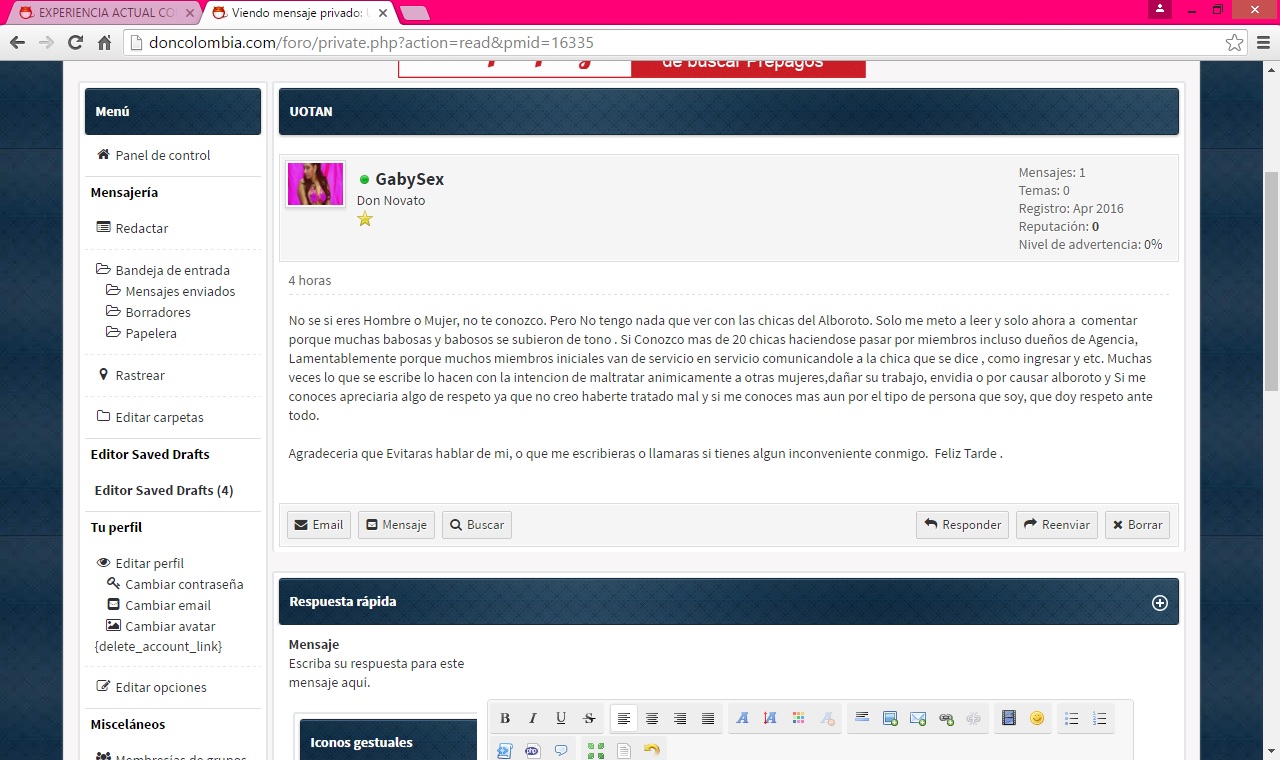Open the emoticon smiley picker

(x=1037, y=718)
